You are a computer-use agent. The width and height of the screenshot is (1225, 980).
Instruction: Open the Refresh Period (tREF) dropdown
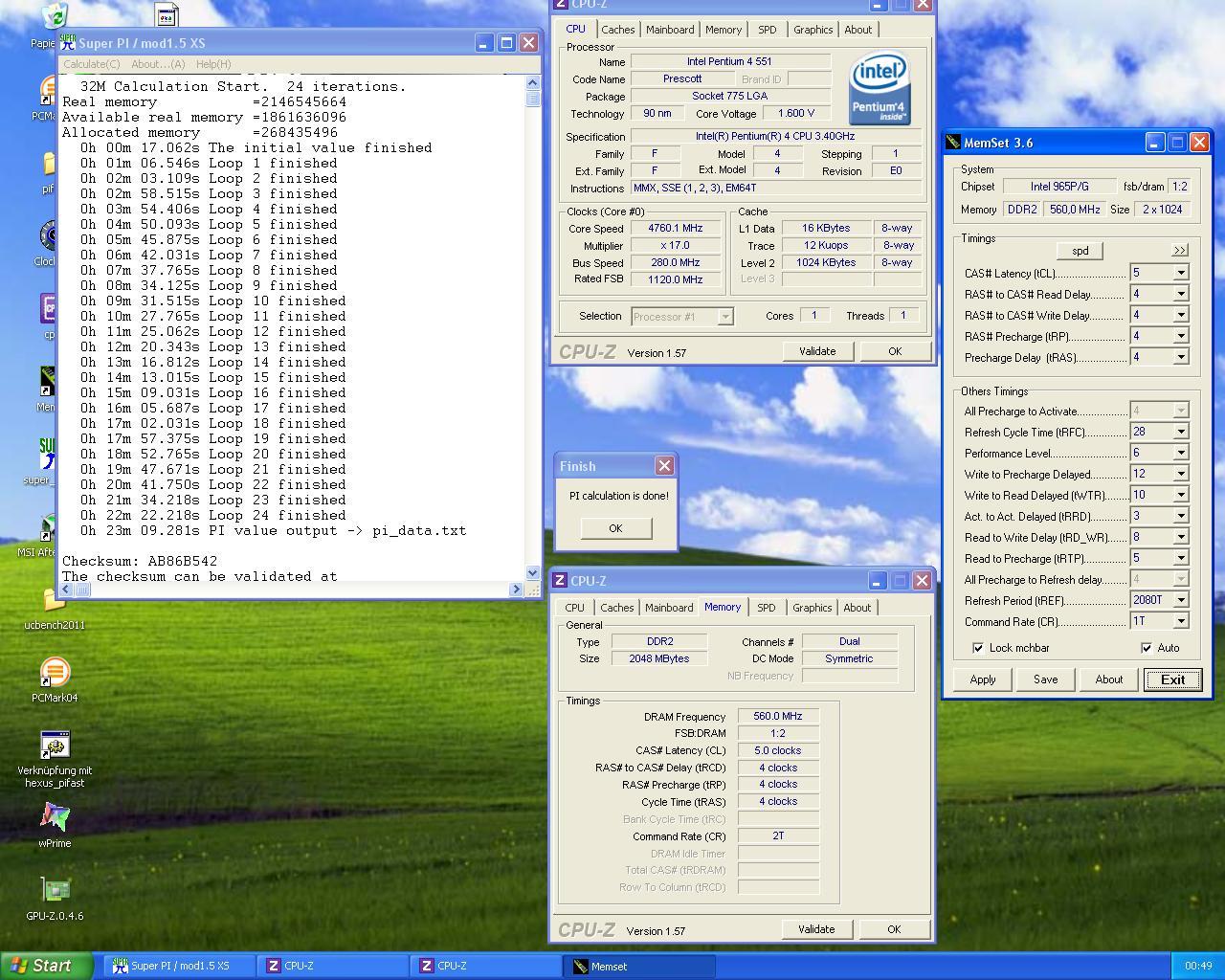pos(1181,600)
